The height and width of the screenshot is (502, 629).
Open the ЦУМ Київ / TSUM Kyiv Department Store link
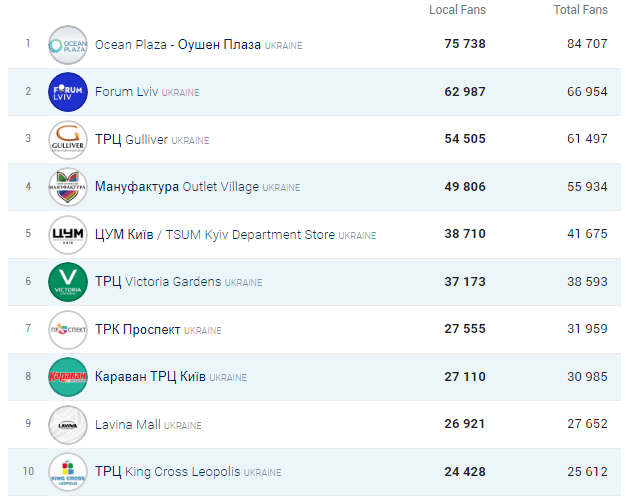pyautogui.click(x=215, y=235)
